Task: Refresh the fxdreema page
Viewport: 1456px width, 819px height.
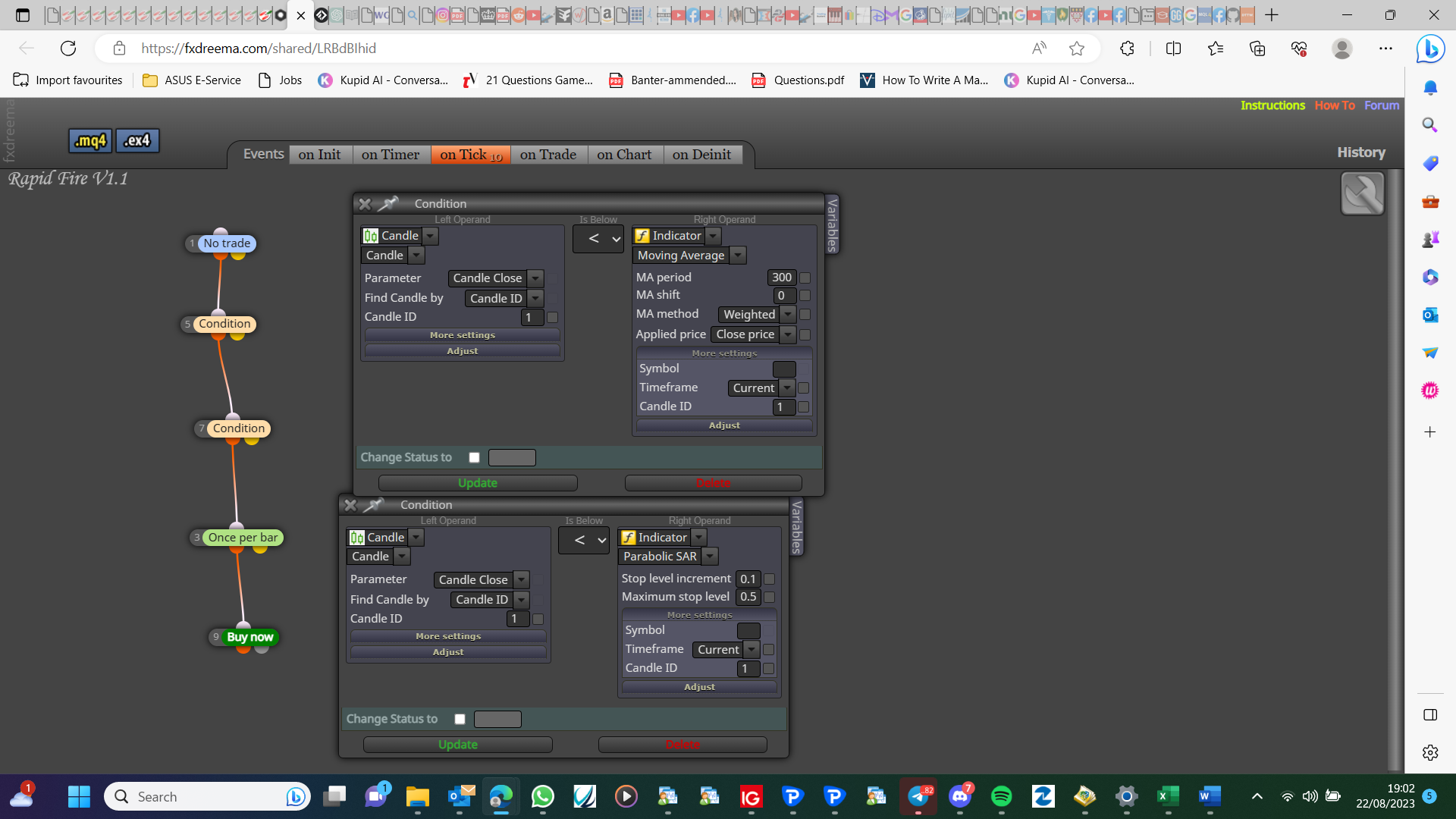Action: point(68,49)
